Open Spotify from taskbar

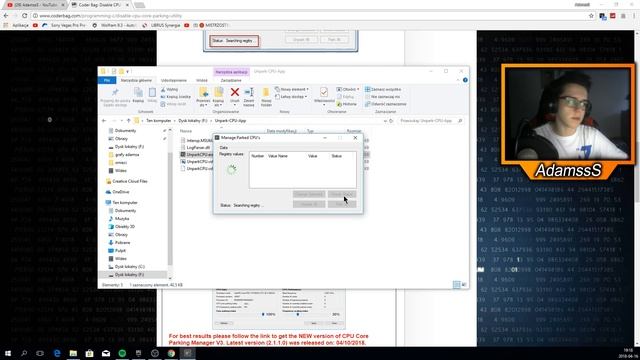pyautogui.click(x=122, y=353)
